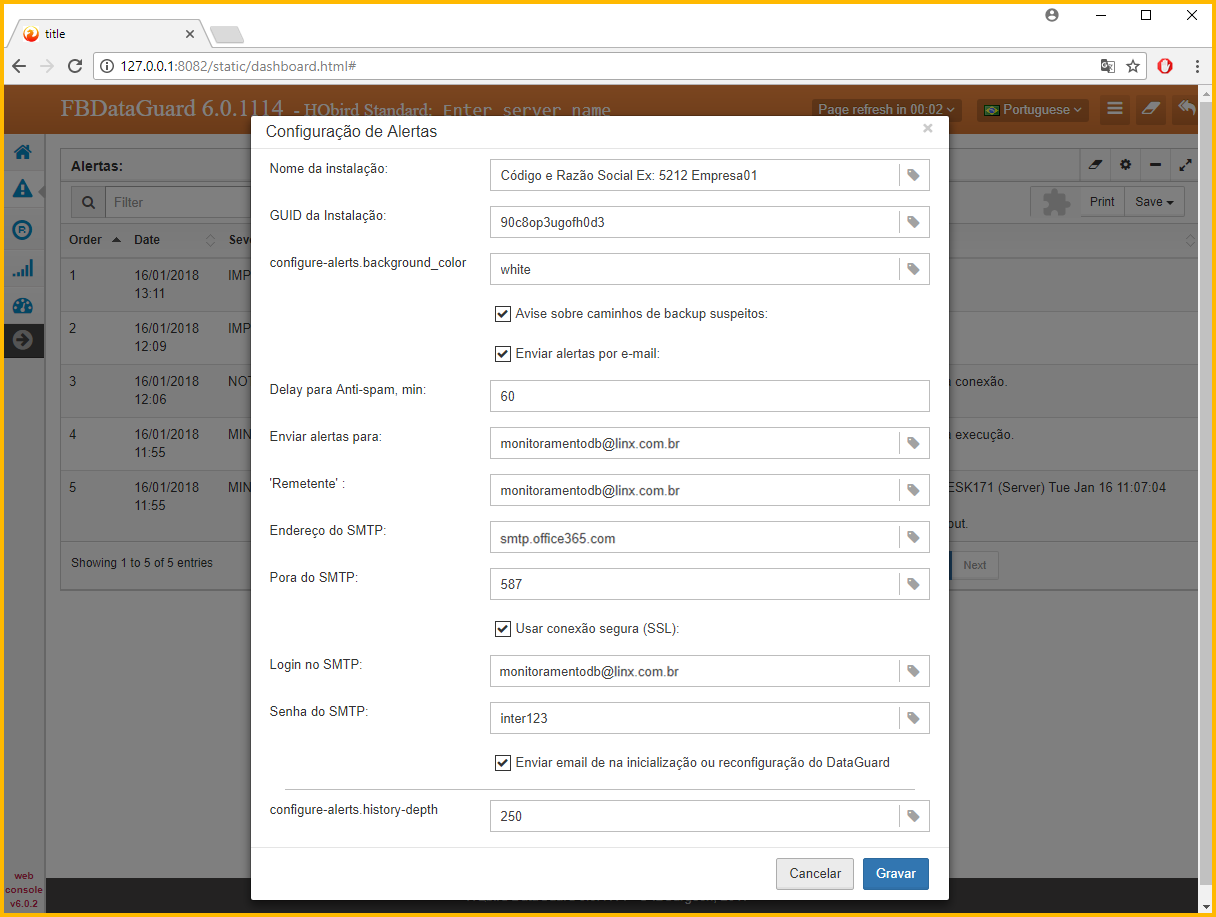Click the dashboard gauge sidebar icon

point(23,306)
